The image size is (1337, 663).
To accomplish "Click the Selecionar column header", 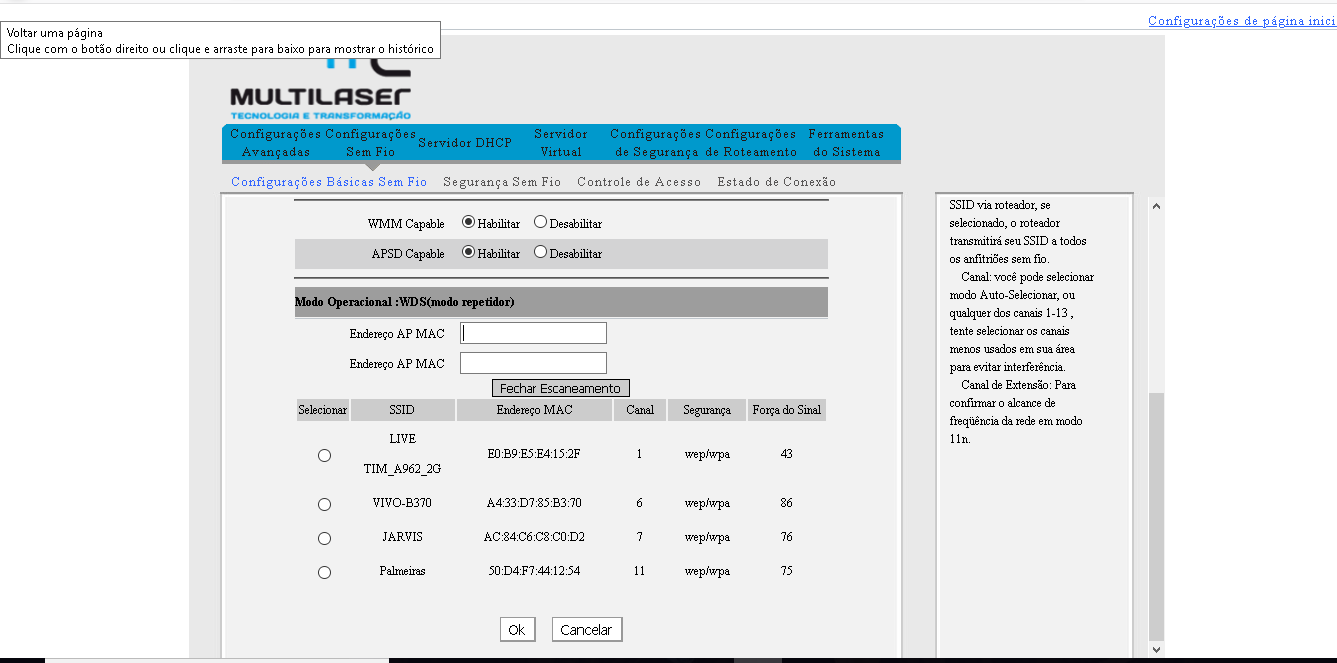I will [x=322, y=410].
